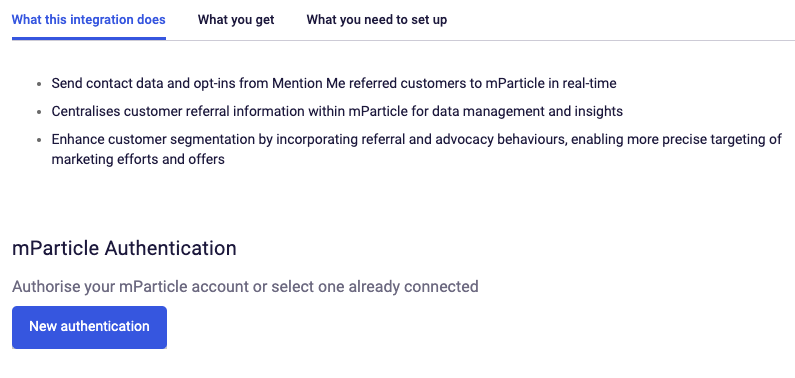Click the blue underline beneath the active tab

(89, 38)
